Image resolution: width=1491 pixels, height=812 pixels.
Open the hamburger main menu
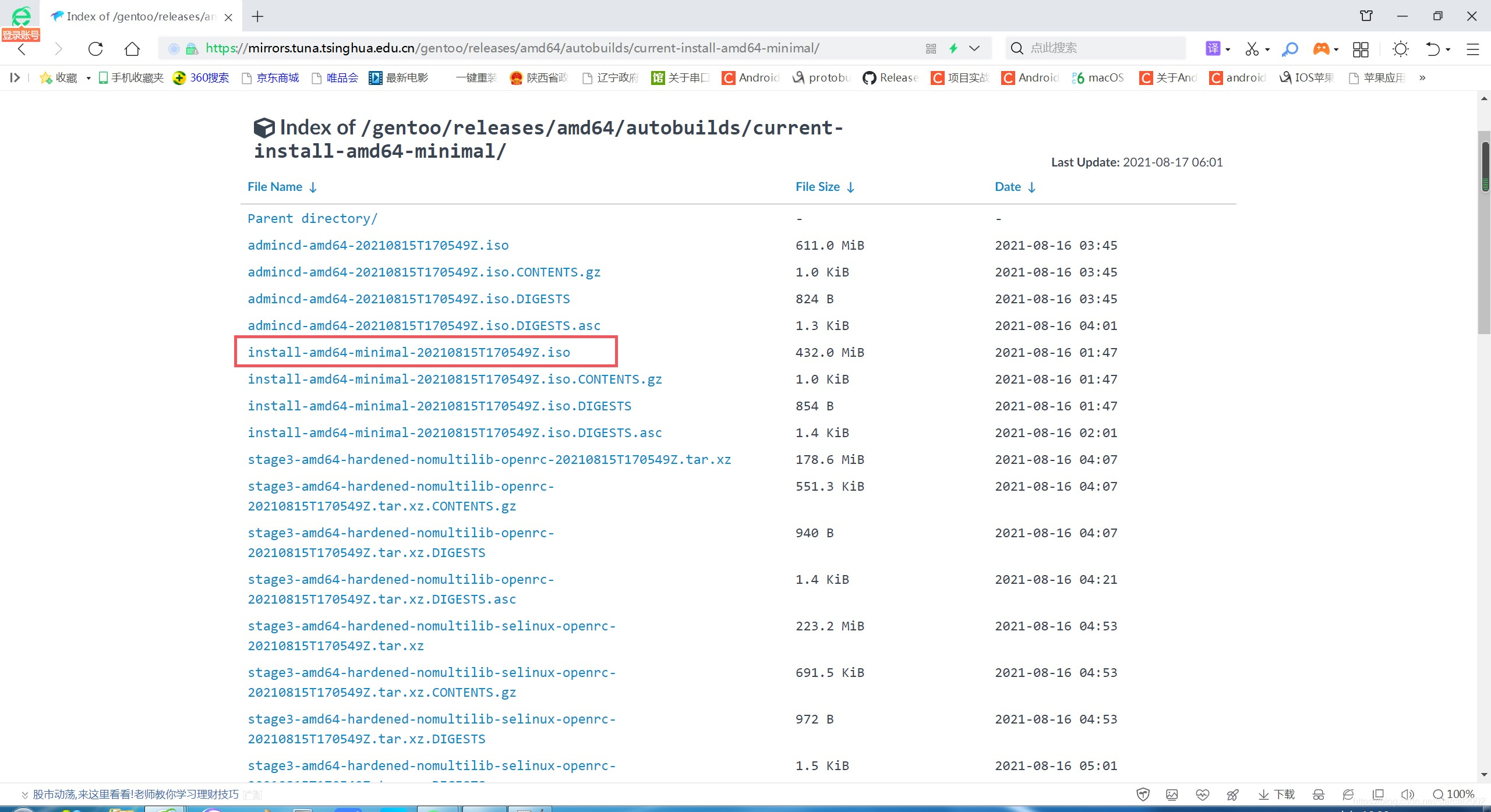pyautogui.click(x=1472, y=49)
